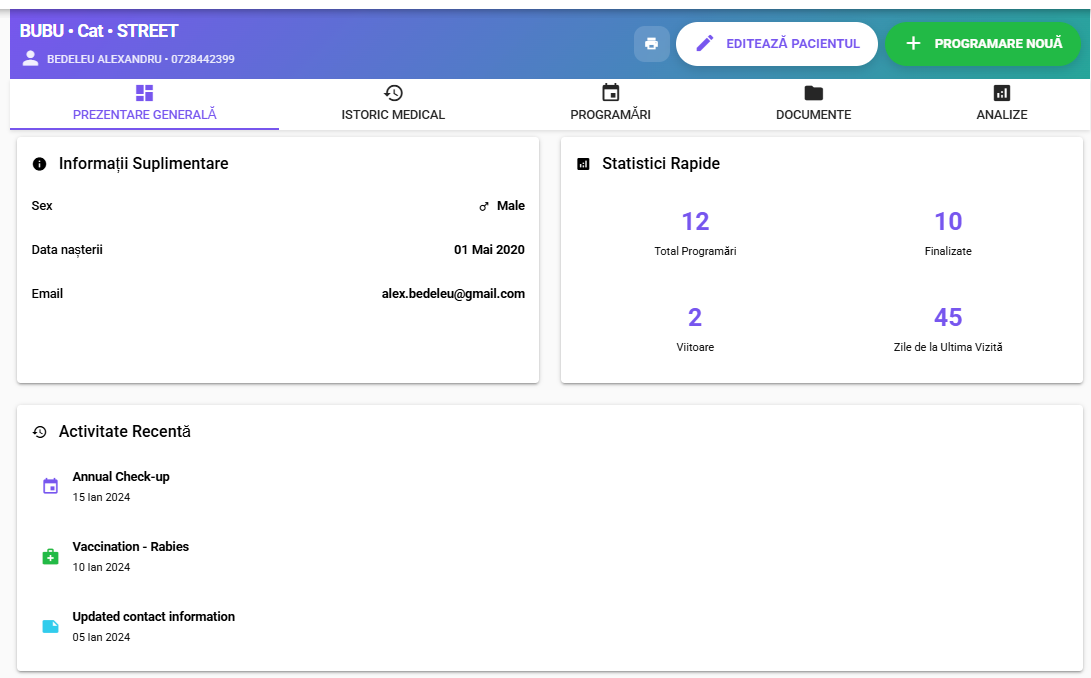This screenshot has height=678, width=1091.
Task: Click the Total Programări count 12
Action: tap(695, 221)
